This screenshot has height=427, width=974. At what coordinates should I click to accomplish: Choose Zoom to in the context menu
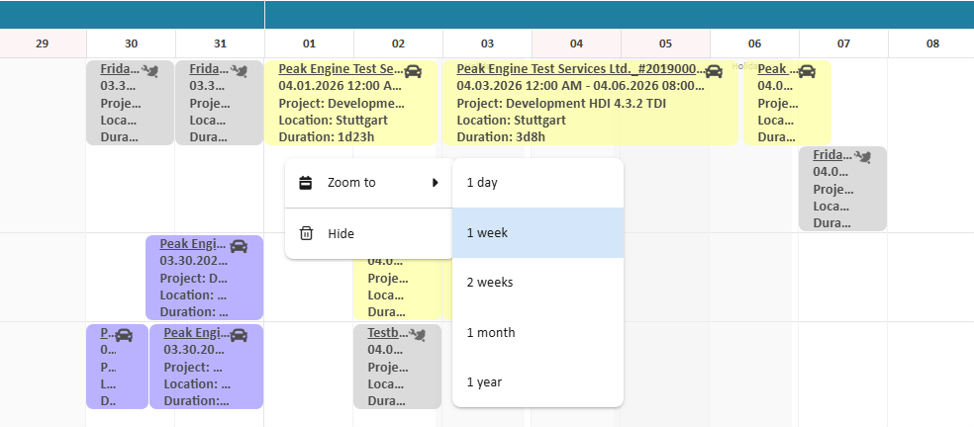[x=369, y=183]
